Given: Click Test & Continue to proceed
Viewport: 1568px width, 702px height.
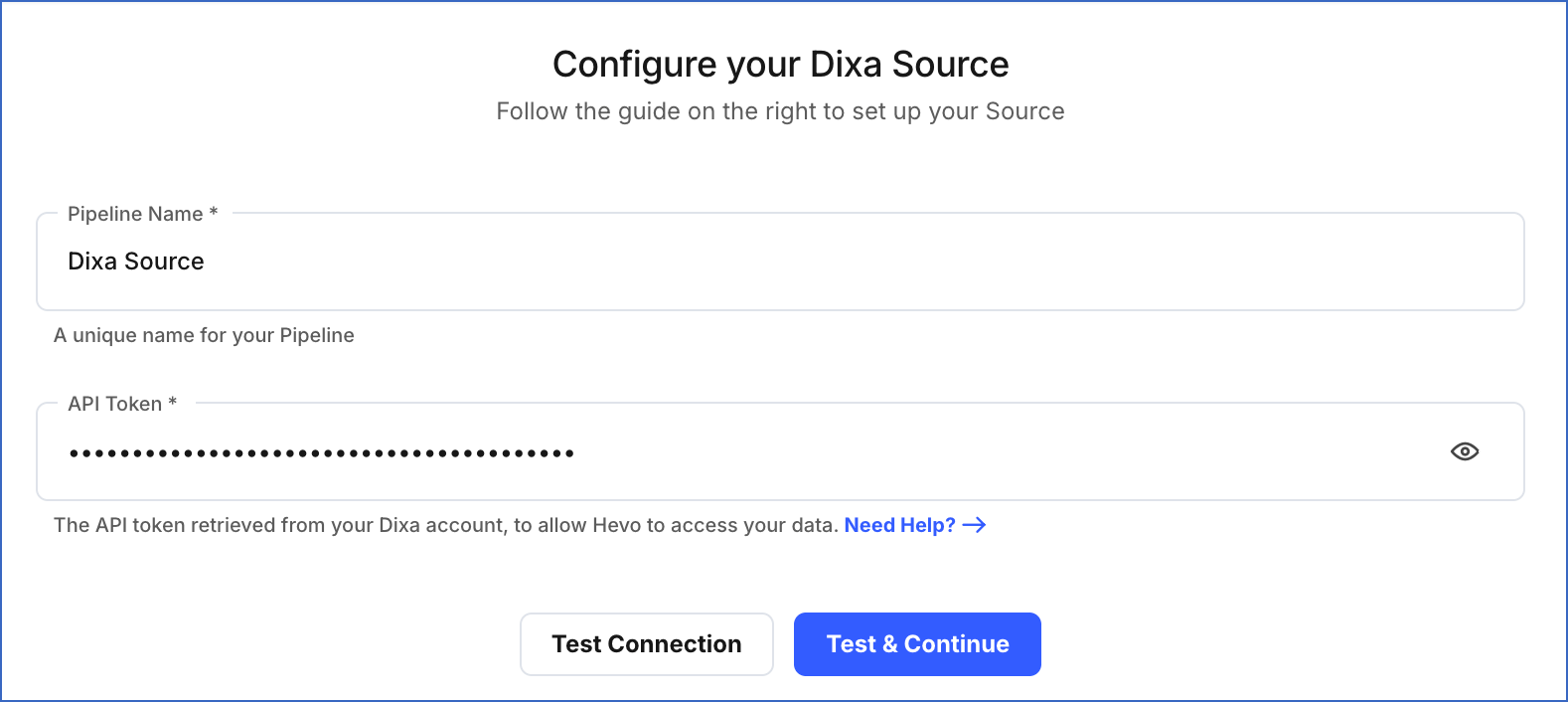Looking at the screenshot, I should click(916, 643).
